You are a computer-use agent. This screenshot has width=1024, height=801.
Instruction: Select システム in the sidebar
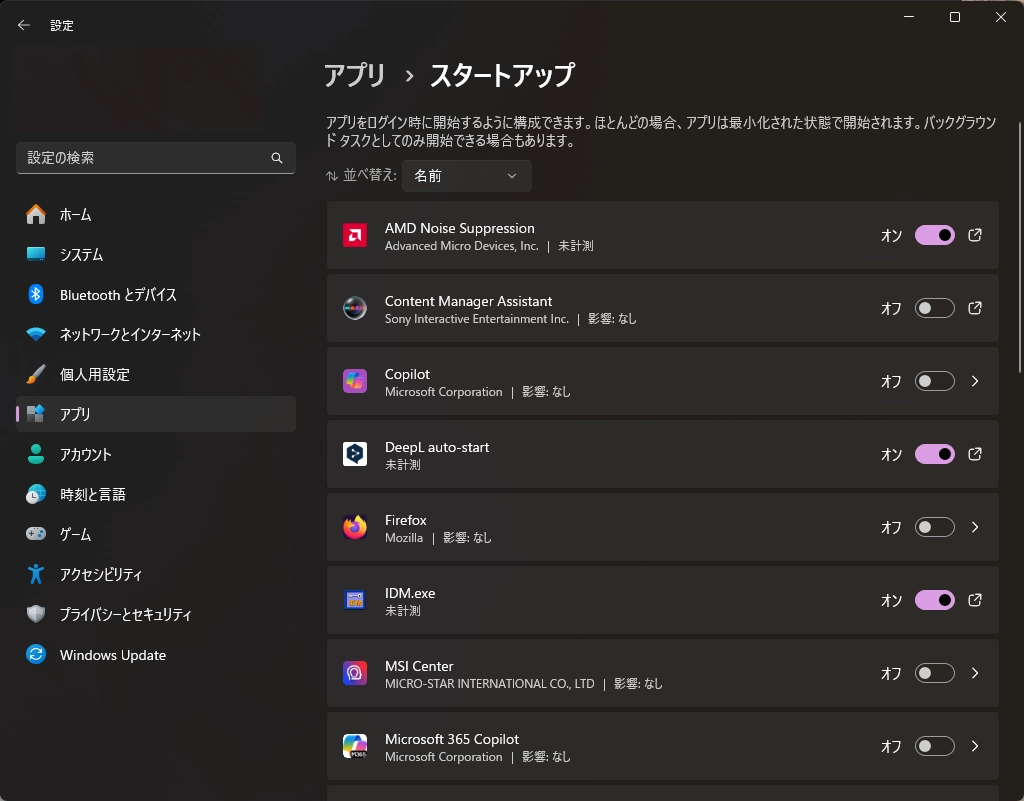pyautogui.click(x=156, y=255)
